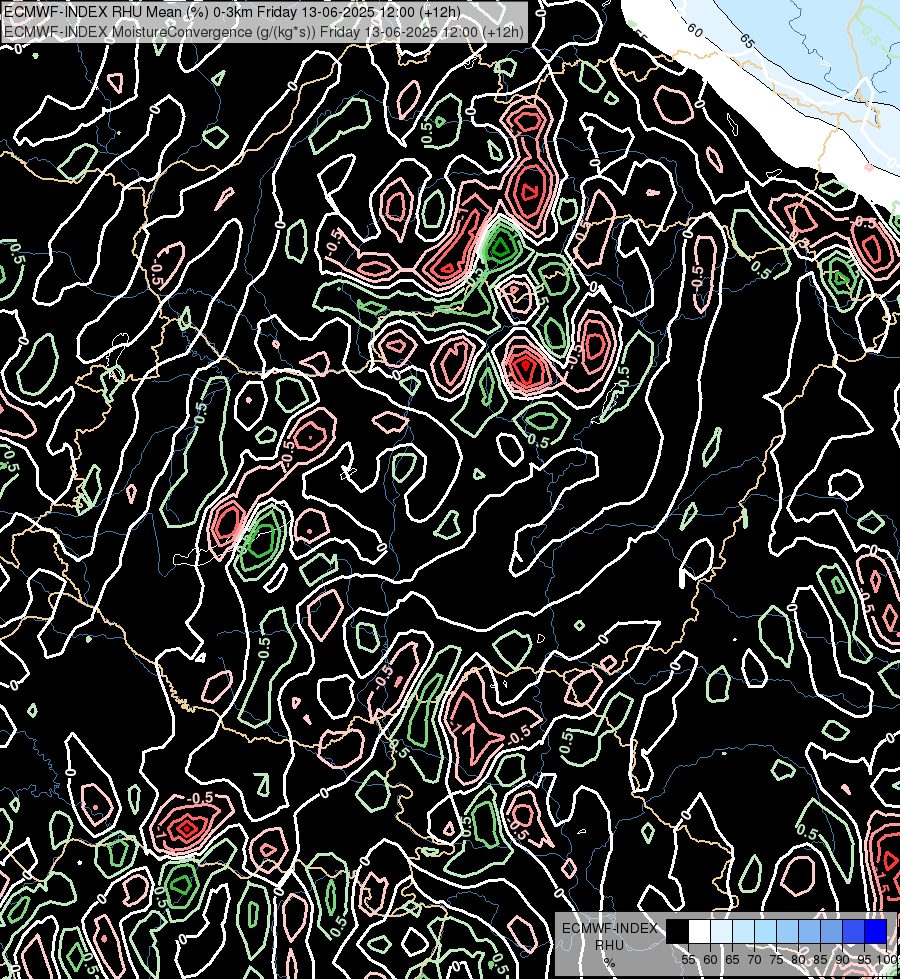The image size is (900, 979).
Task: Click the 80 tick label in the legend
Action: coord(798,960)
